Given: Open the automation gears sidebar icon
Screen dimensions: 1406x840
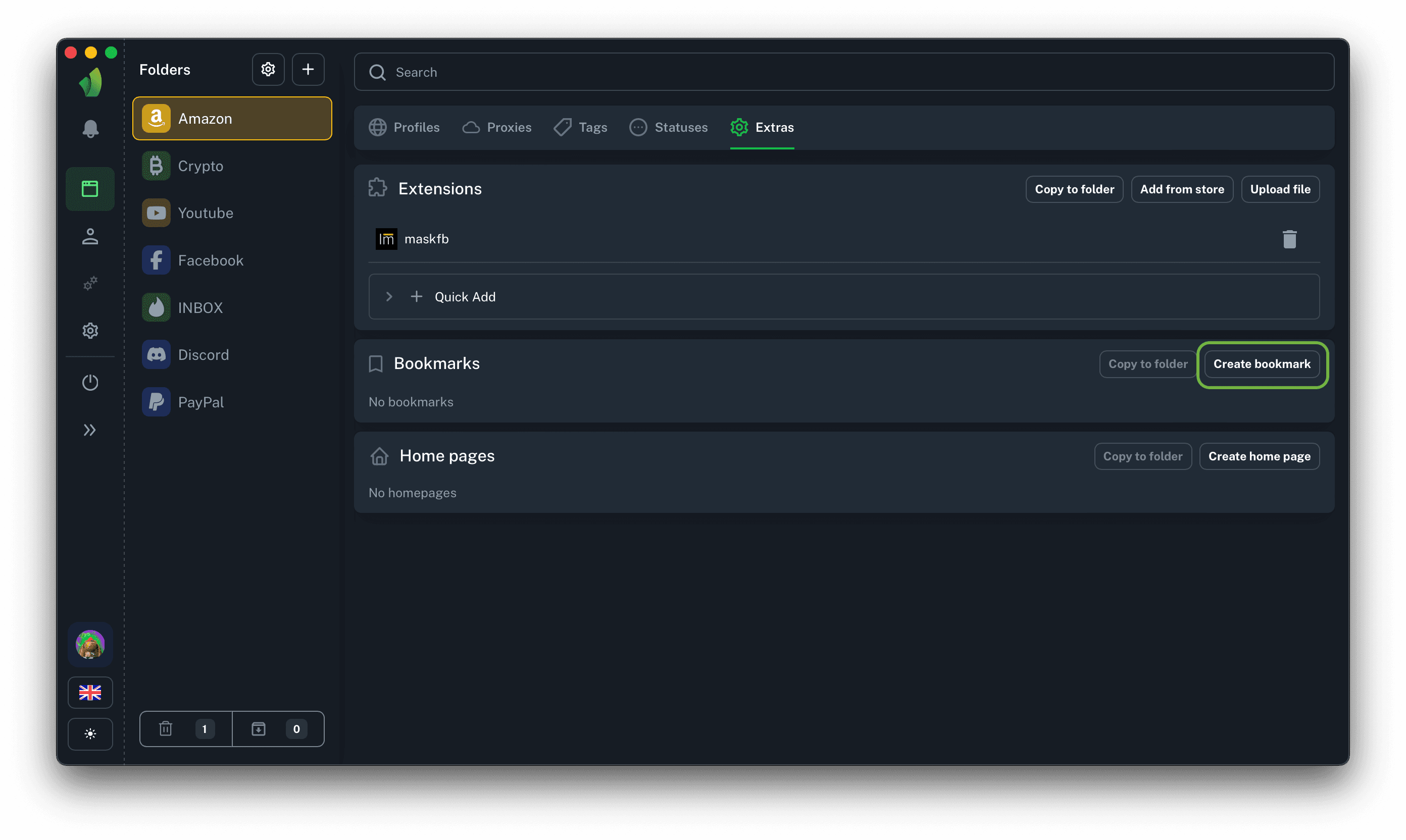Looking at the screenshot, I should pos(90,283).
